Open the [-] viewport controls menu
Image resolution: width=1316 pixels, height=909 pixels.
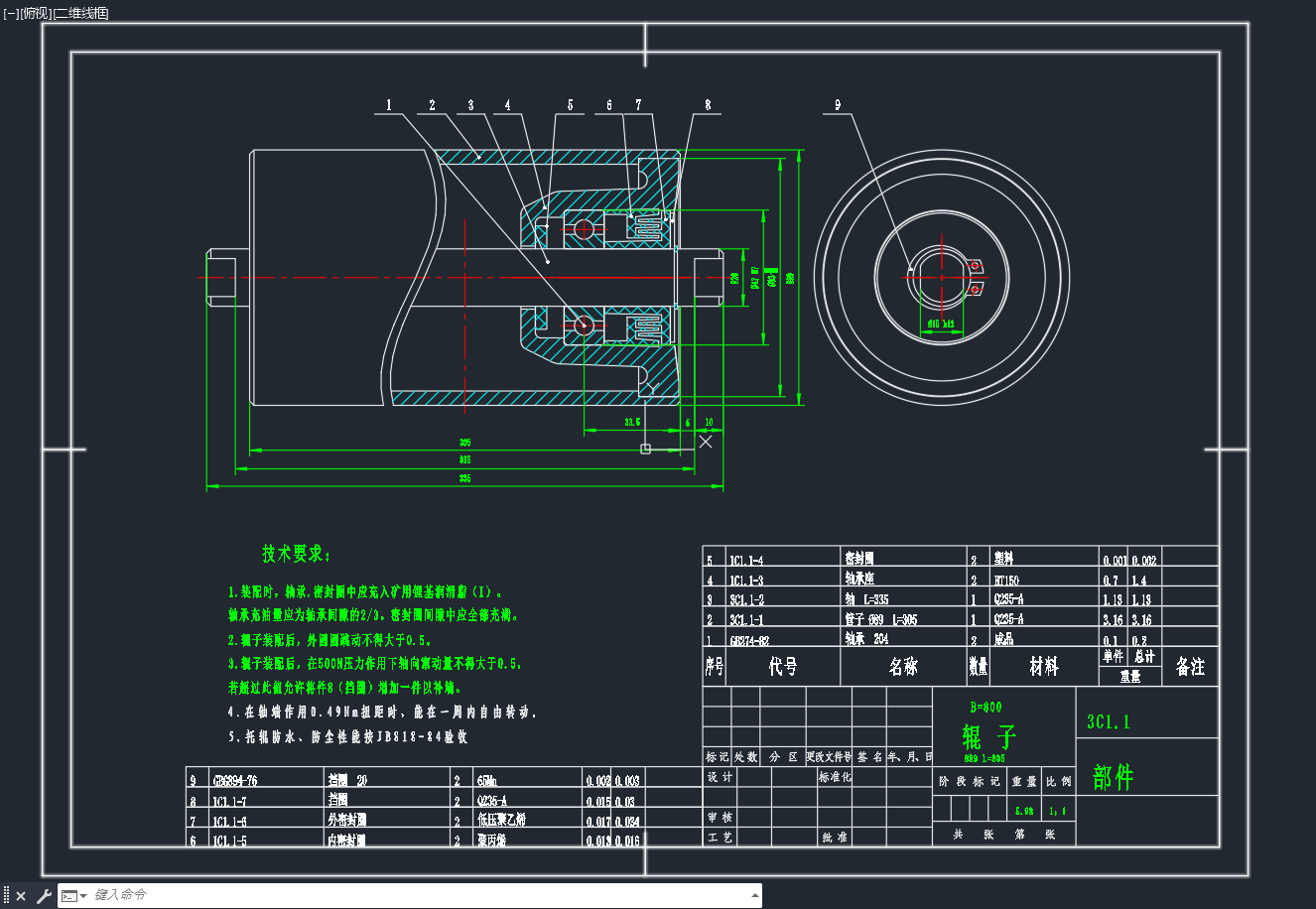point(11,13)
